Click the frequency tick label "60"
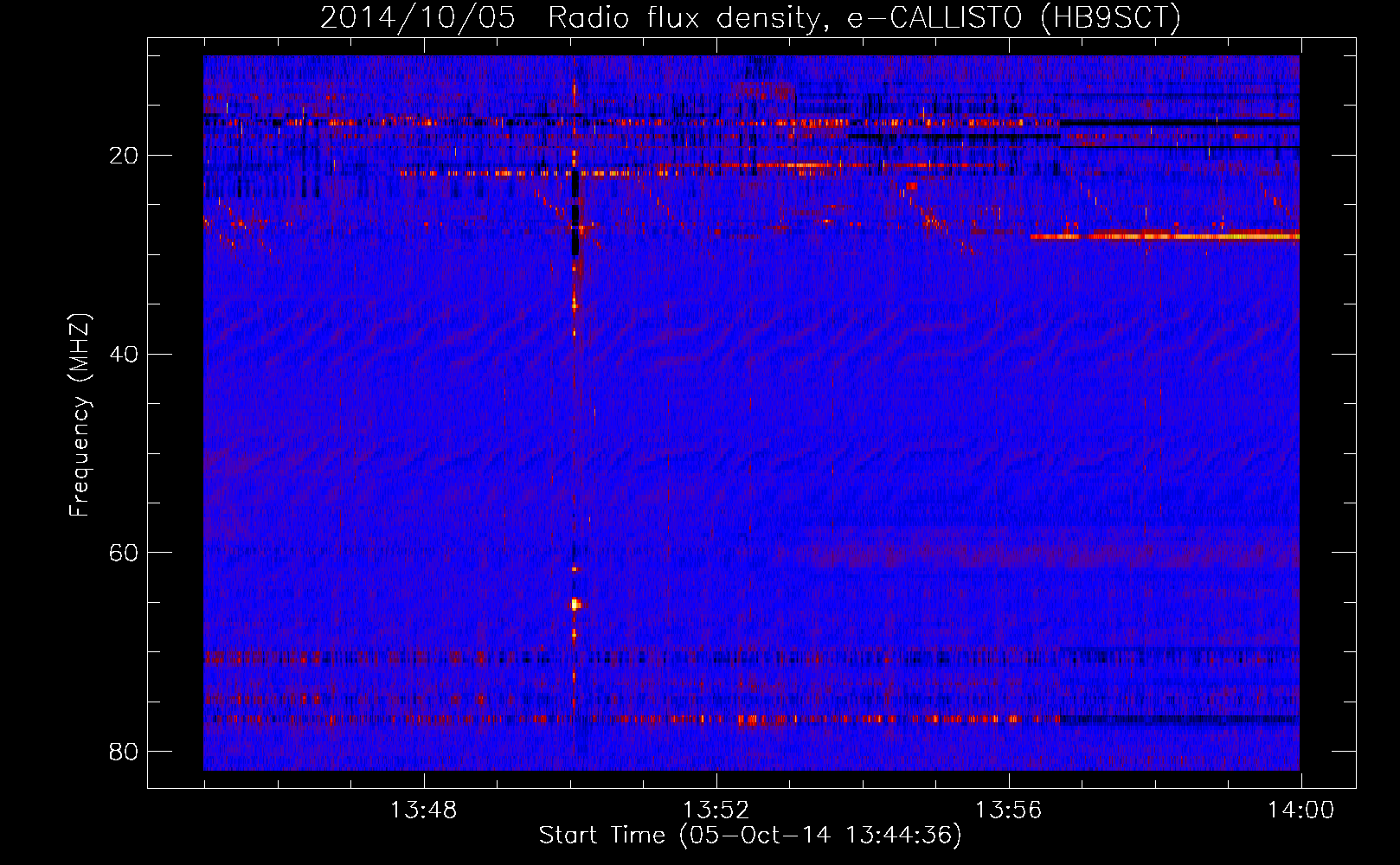 pos(124,552)
